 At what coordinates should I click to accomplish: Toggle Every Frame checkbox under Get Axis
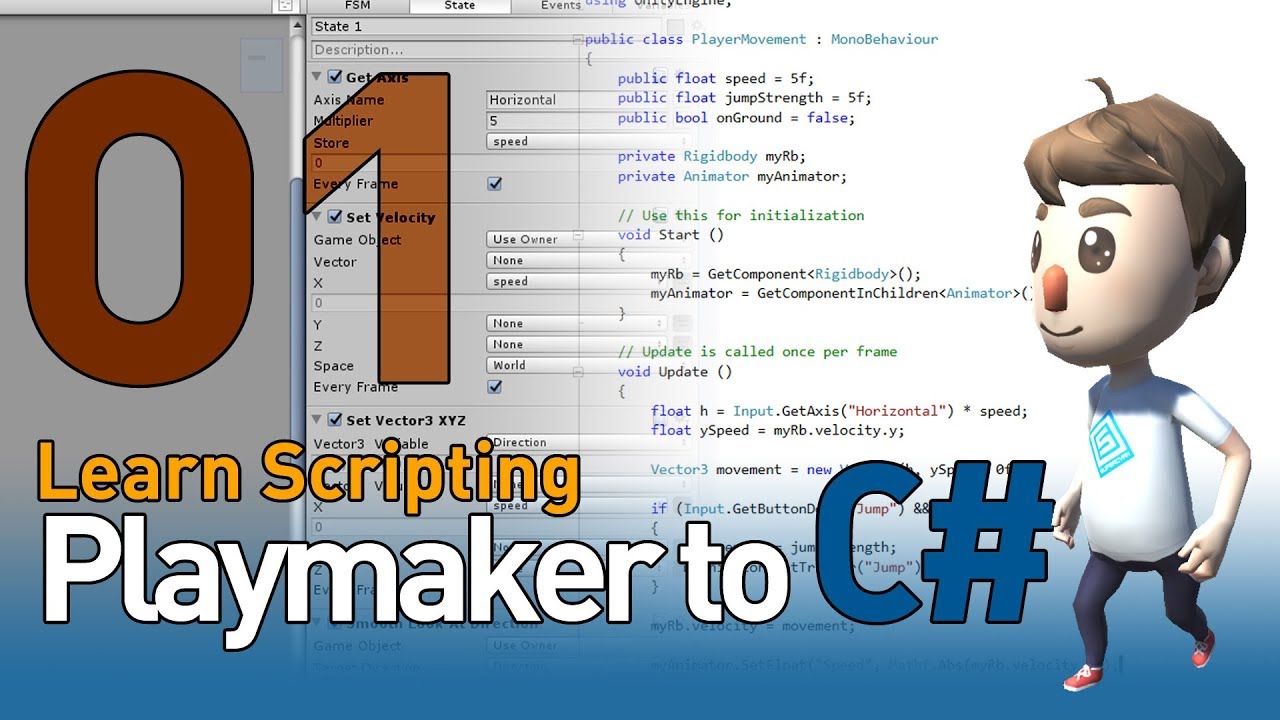(494, 184)
